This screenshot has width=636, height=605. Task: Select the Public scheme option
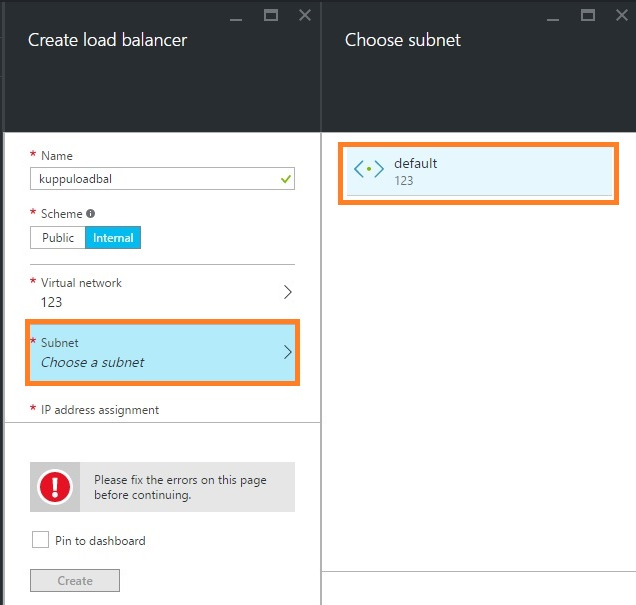click(58, 238)
